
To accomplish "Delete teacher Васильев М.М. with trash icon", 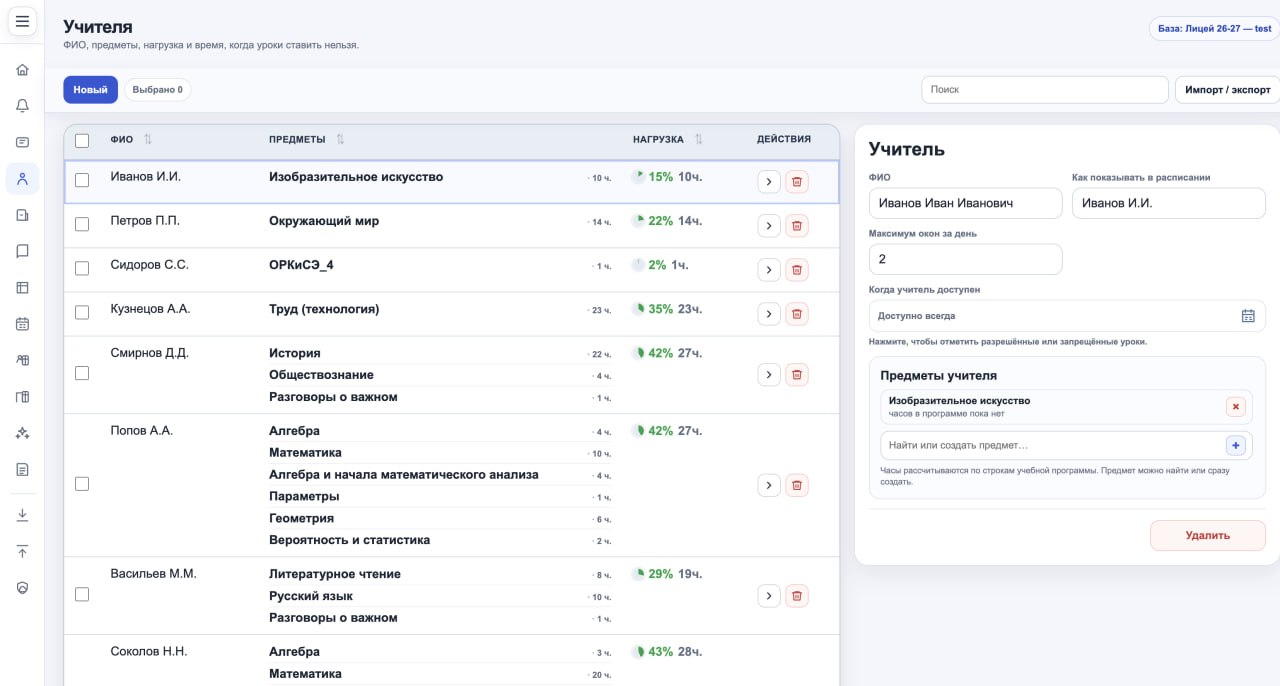I will pos(797,596).
